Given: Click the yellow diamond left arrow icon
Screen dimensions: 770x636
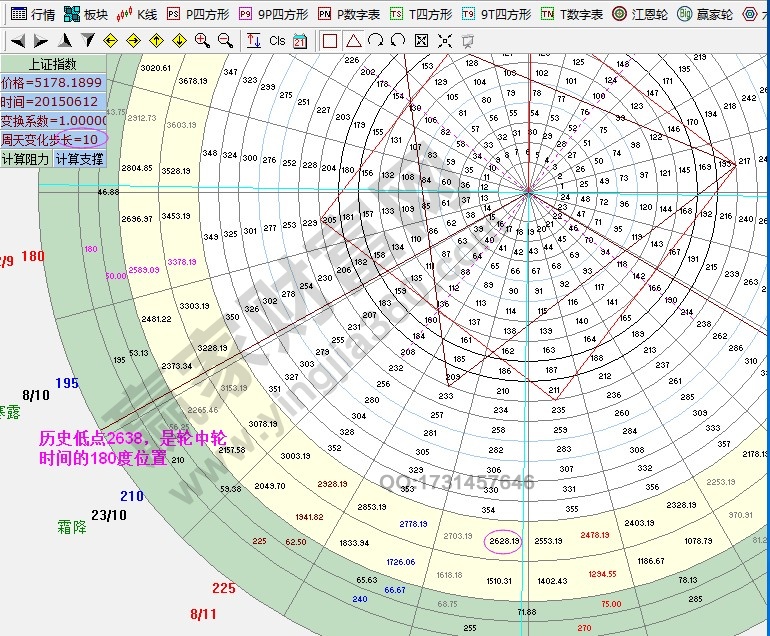Looking at the screenshot, I should point(110,41).
